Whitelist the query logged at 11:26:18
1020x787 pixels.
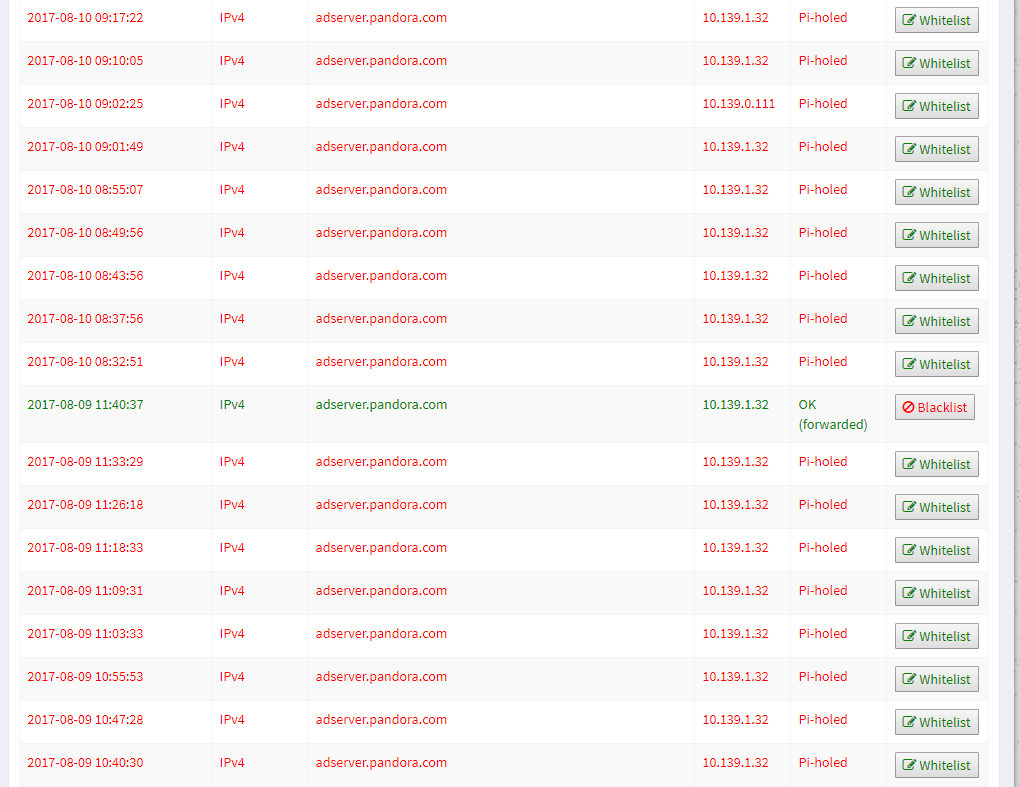click(x=936, y=507)
